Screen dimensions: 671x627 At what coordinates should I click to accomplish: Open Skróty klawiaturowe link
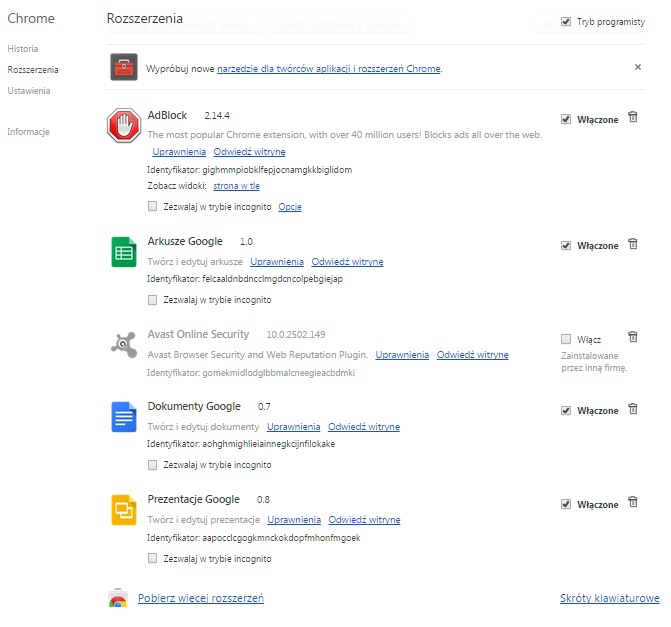(x=609, y=598)
